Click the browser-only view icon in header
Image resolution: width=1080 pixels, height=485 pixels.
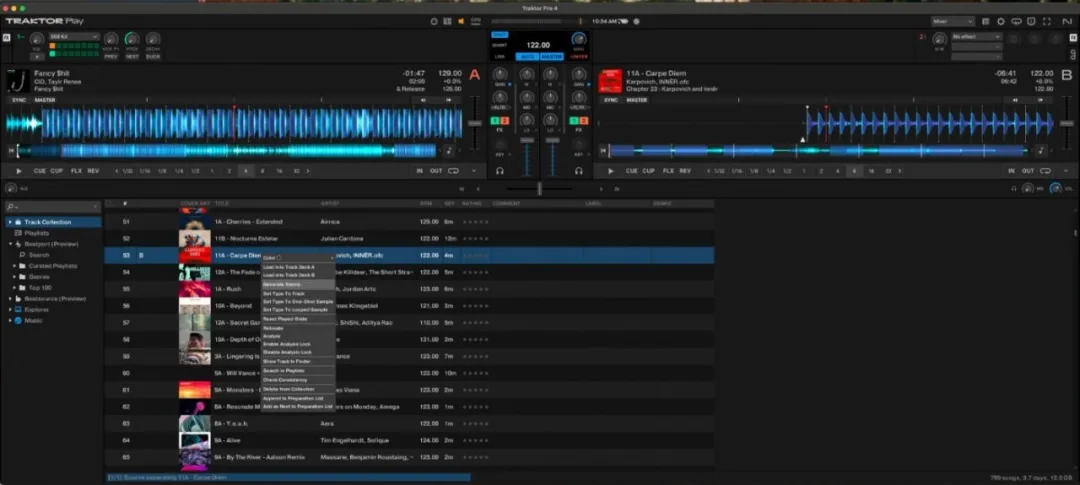tap(986, 21)
